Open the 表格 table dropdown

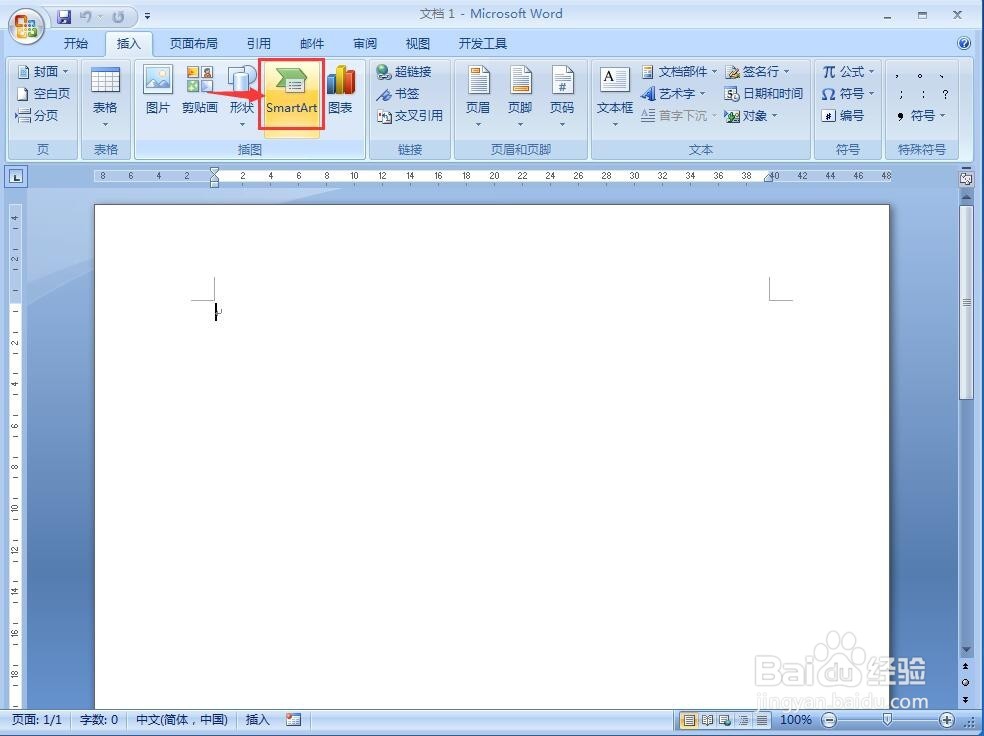point(105,97)
